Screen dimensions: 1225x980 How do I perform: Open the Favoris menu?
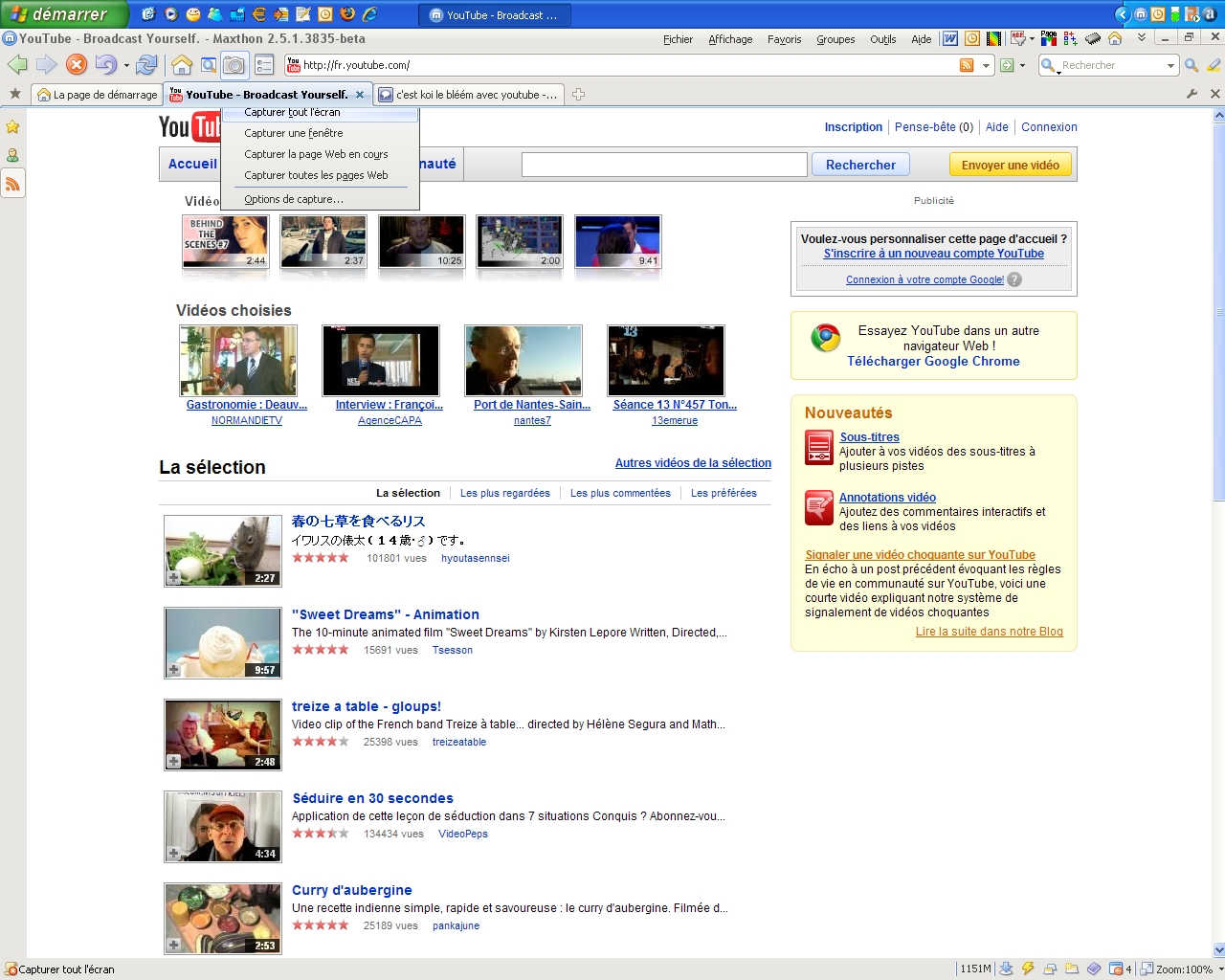pyautogui.click(x=785, y=39)
